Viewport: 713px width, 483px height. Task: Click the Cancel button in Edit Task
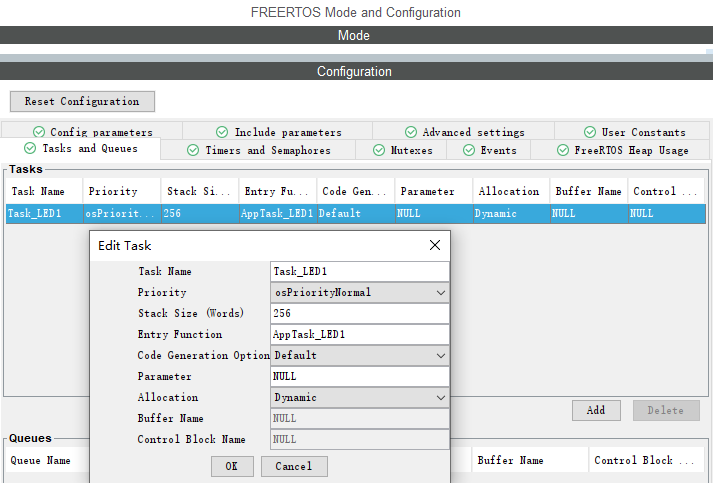[294, 466]
